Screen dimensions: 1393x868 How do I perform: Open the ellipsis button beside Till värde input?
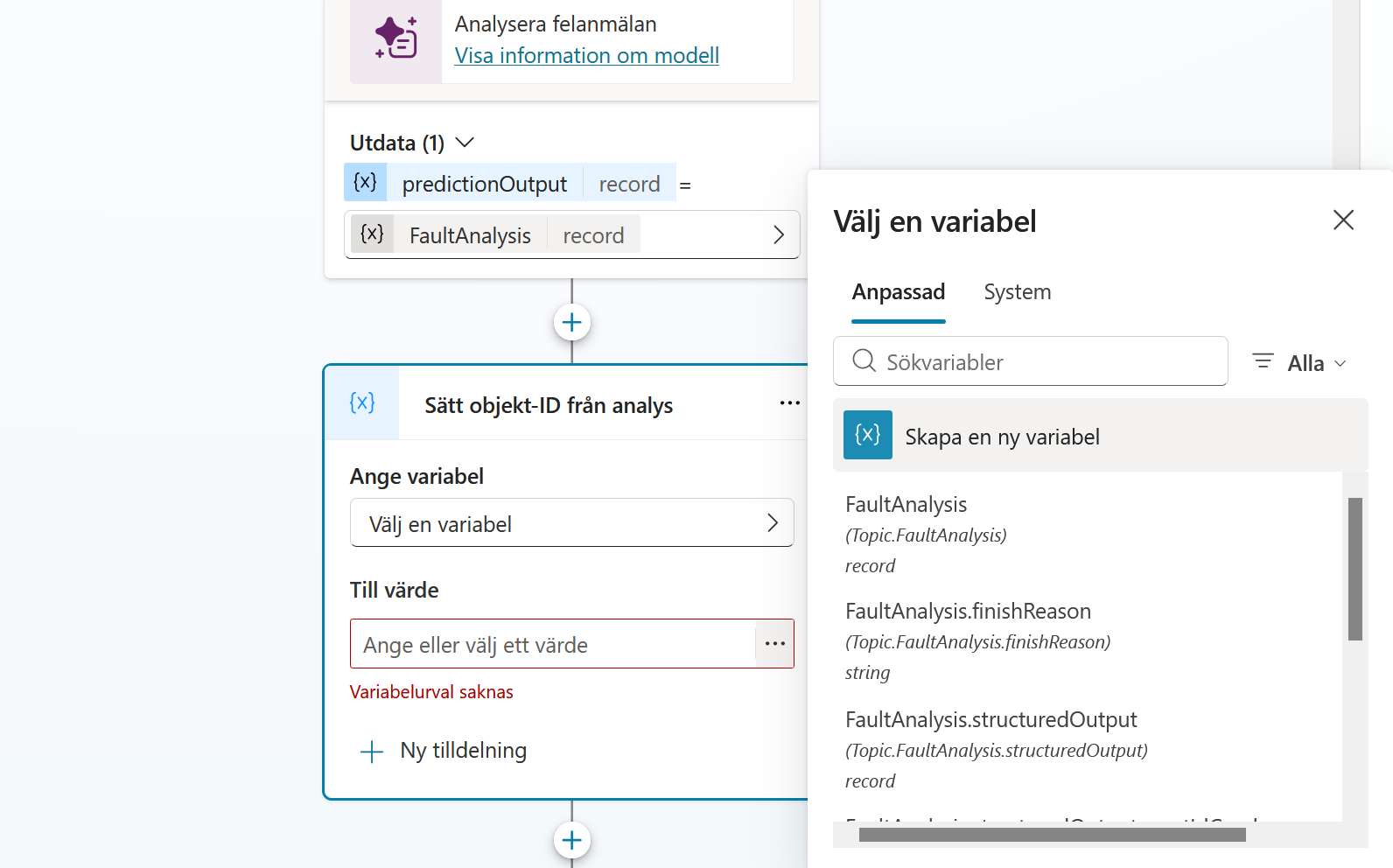(x=775, y=644)
